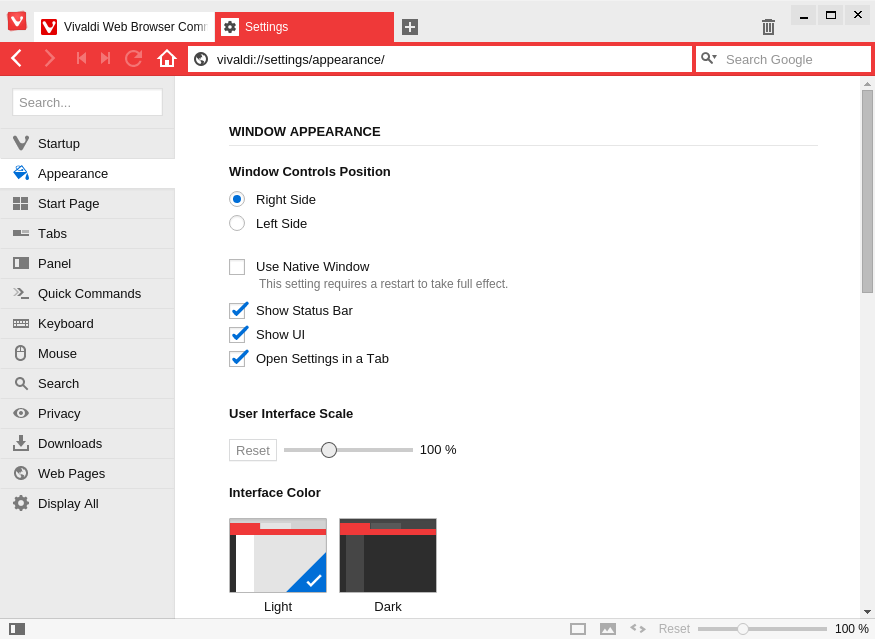This screenshot has width=875, height=639.
Task: Open the Search settings section
Action: pyautogui.click(x=87, y=383)
